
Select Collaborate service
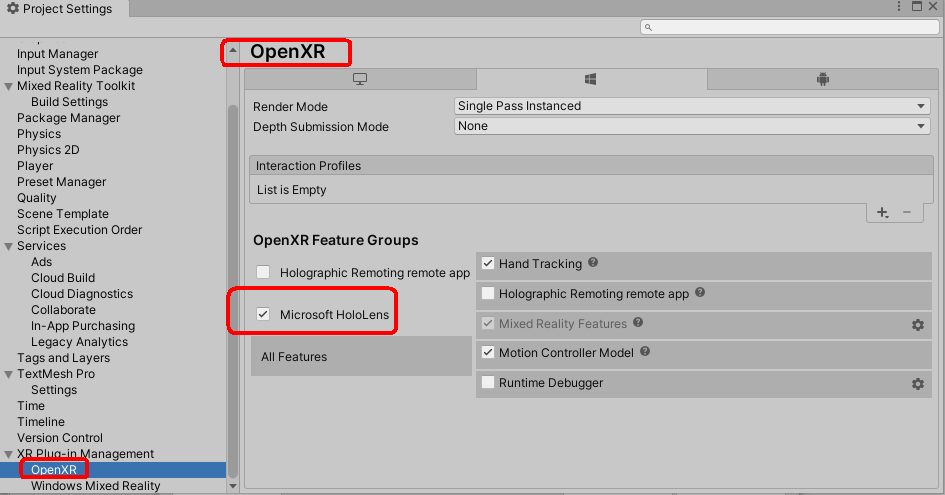pyautogui.click(x=63, y=310)
